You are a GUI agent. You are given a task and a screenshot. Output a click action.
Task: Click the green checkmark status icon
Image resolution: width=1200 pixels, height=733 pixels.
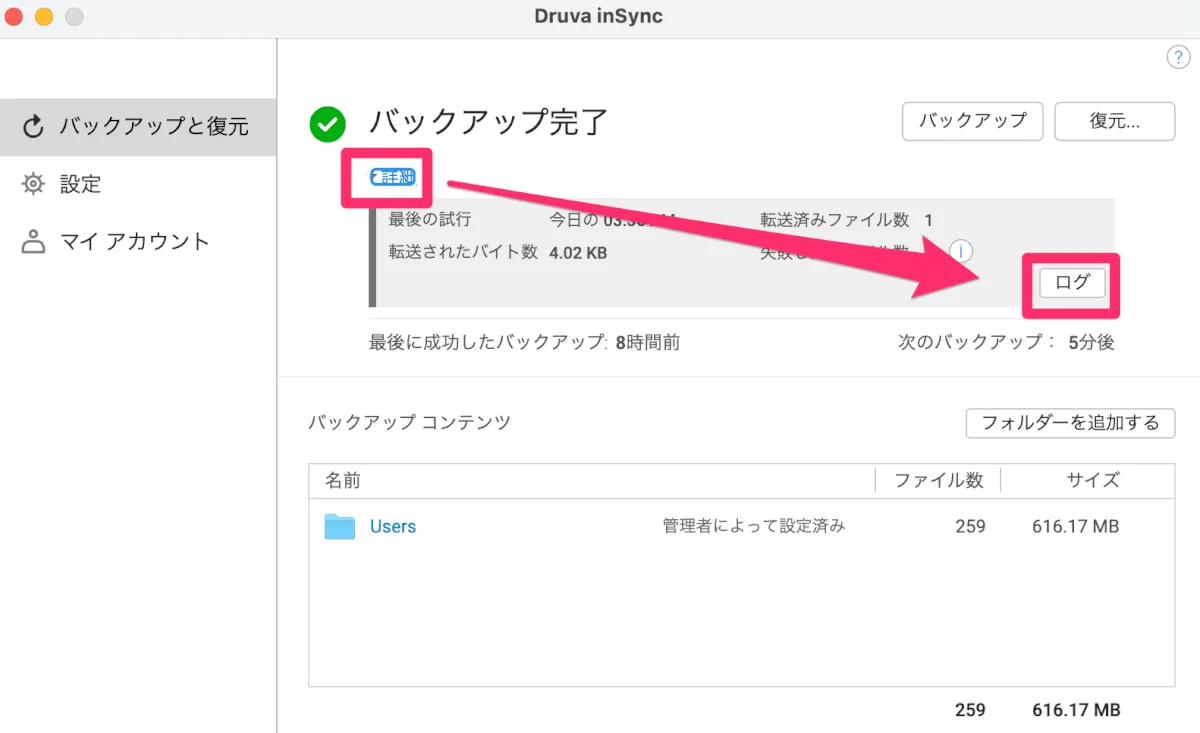pos(327,124)
